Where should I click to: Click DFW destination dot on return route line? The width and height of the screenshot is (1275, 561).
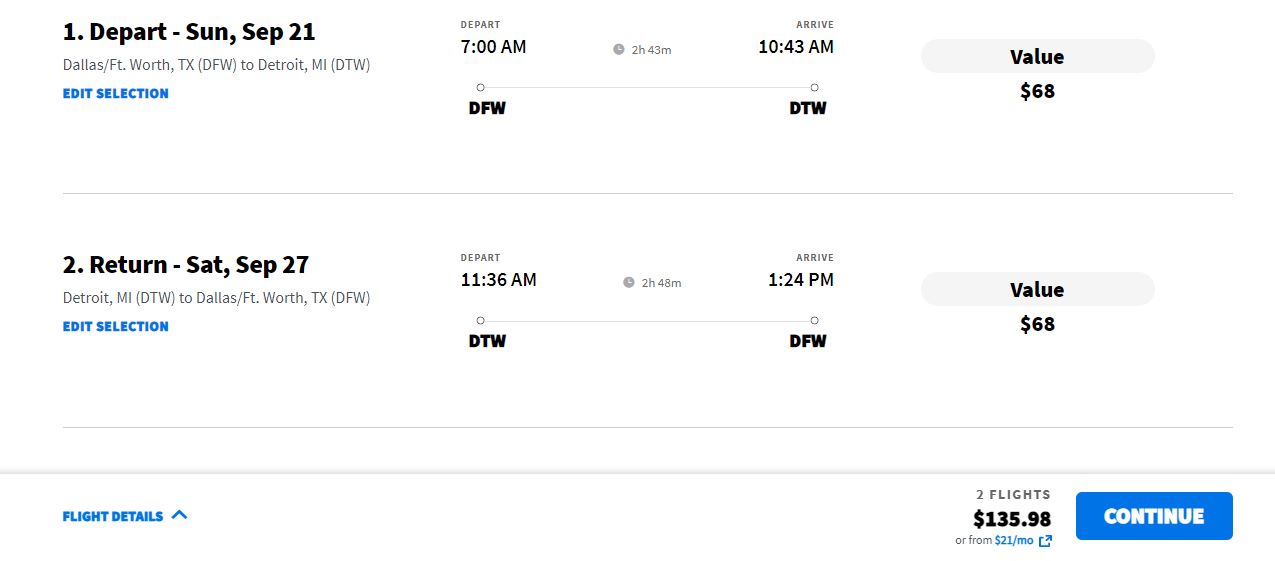coord(814,320)
